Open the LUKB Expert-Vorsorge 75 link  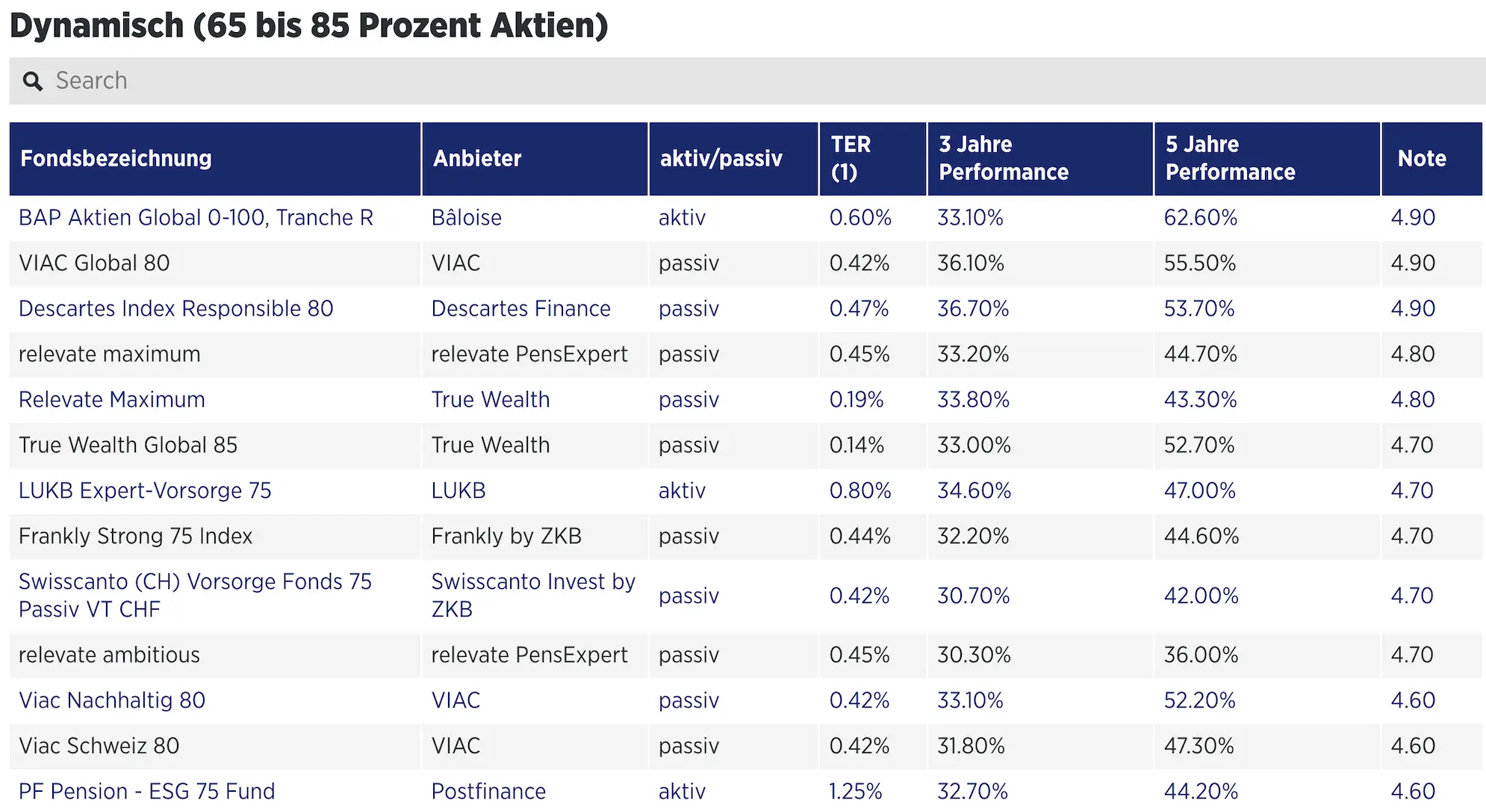[x=145, y=490]
